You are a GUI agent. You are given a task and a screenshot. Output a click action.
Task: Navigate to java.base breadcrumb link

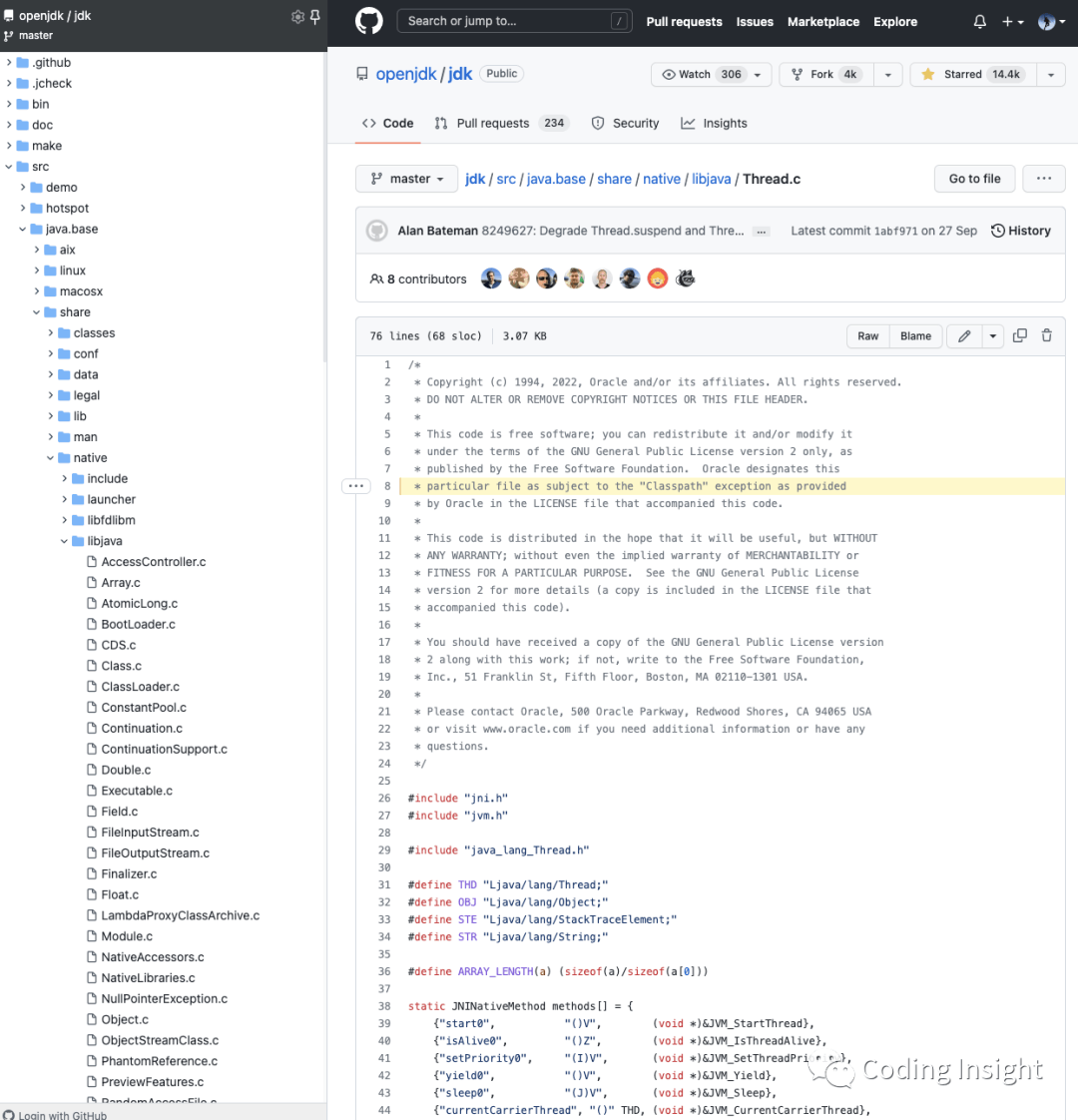pos(556,179)
